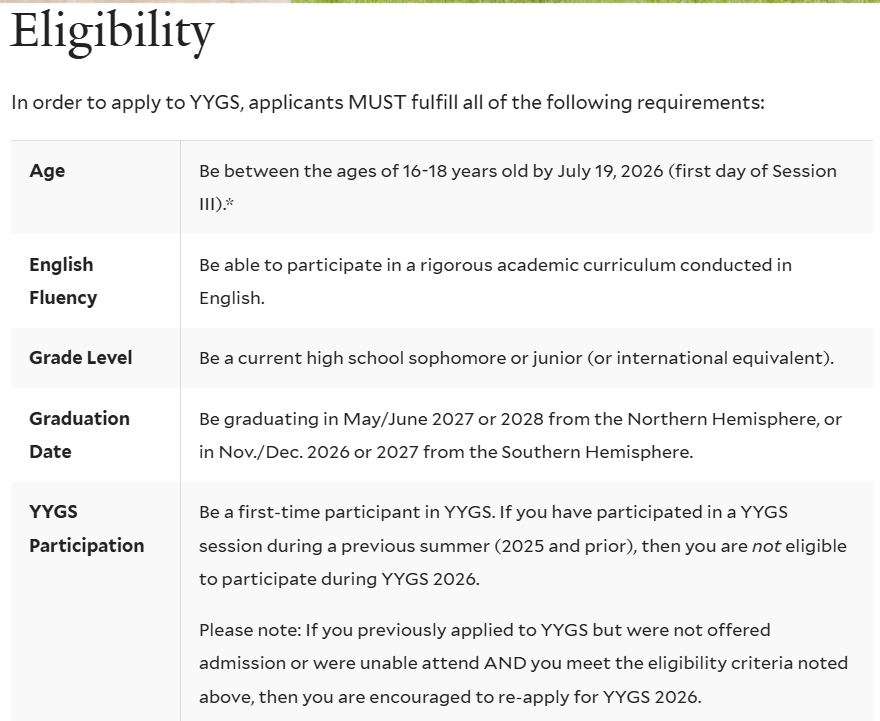880x721 pixels.
Task: Select the YYGS Participation row label
Action: coord(86,528)
